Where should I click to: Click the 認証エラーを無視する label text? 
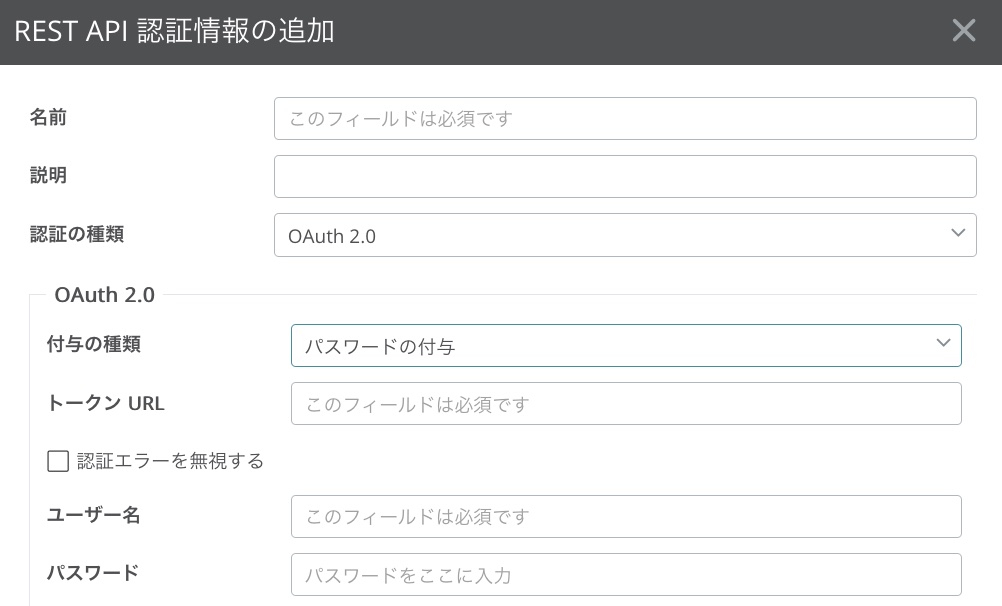coord(170,461)
